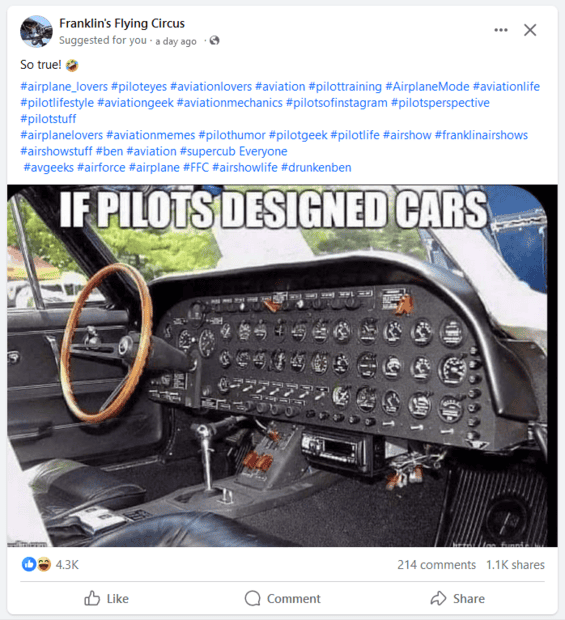Open the #aviationmemes hashtag

pos(151,135)
